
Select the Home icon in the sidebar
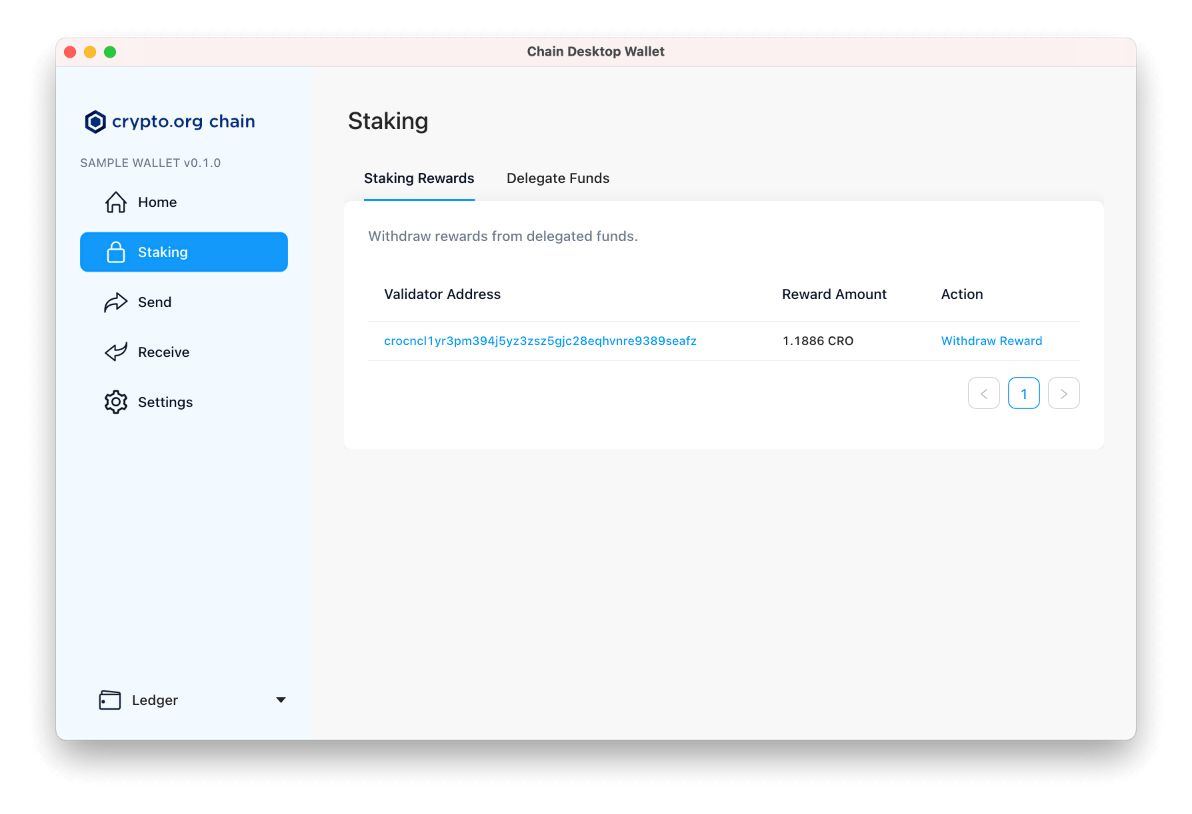116,202
